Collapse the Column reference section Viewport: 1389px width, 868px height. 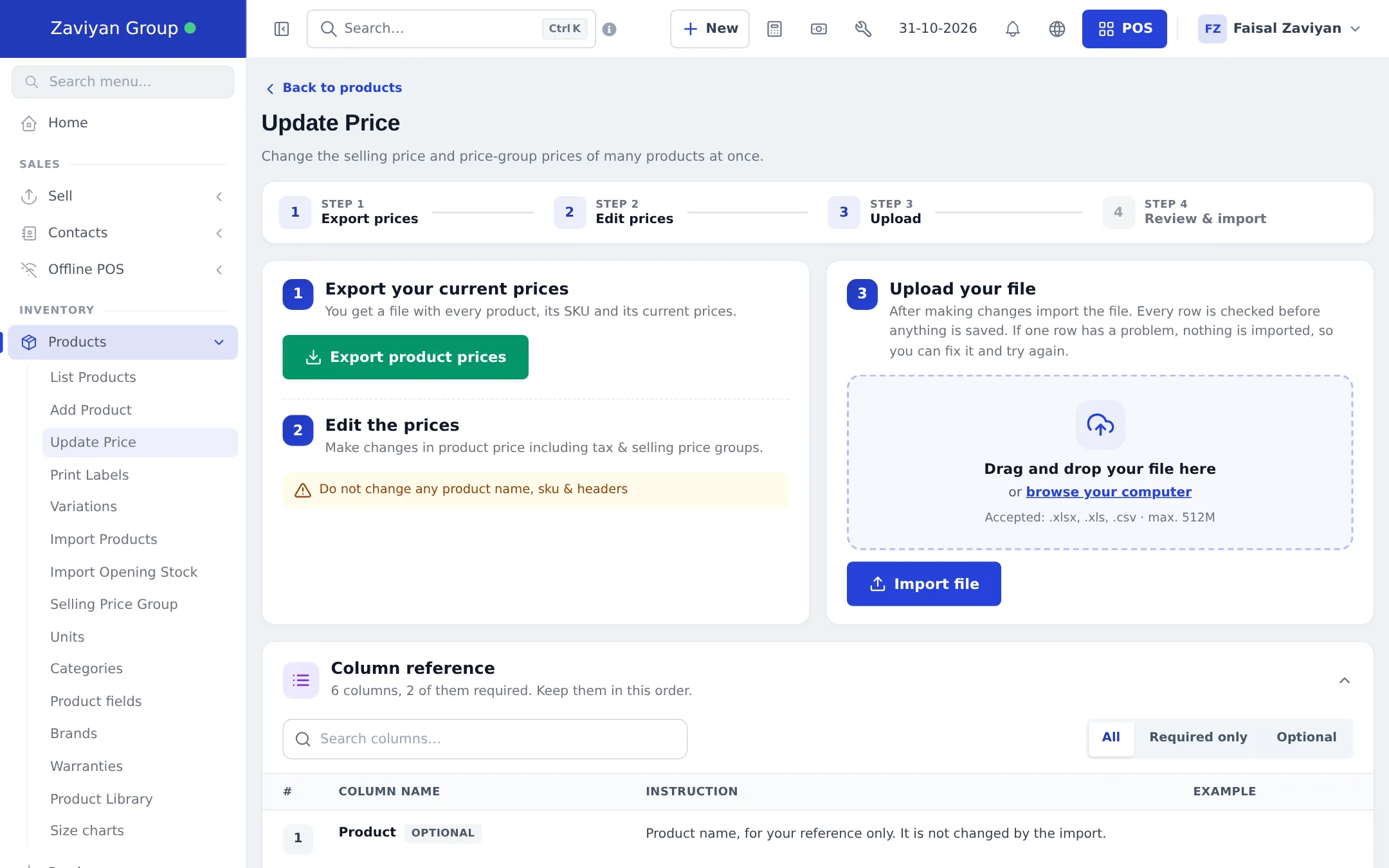pyautogui.click(x=1344, y=680)
